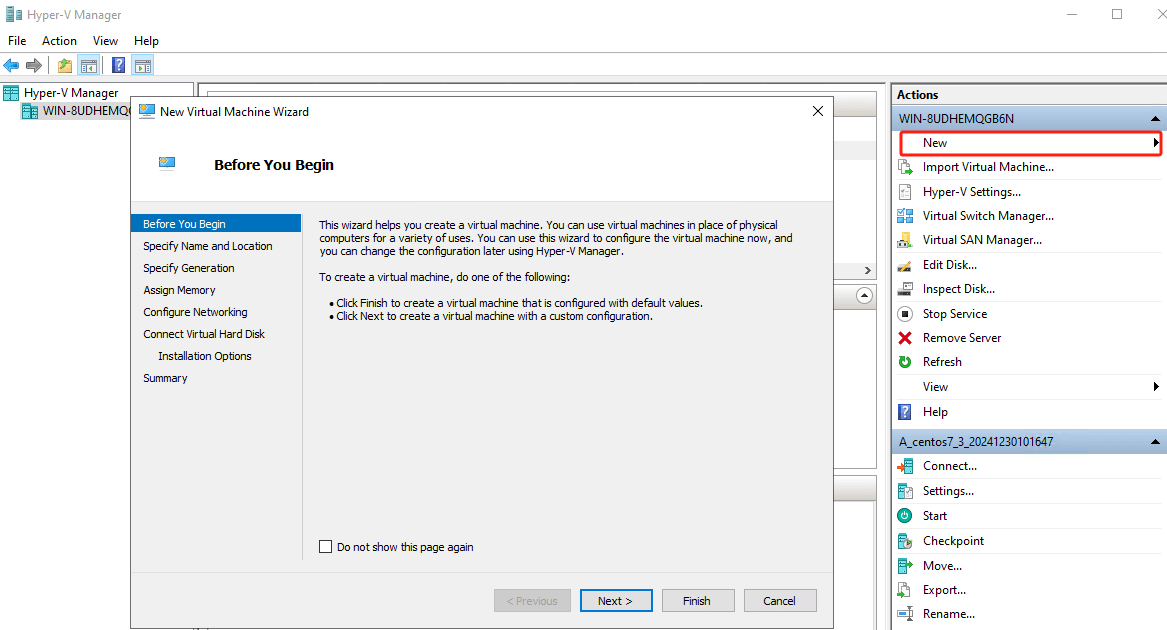Go to Specify Name and Location step

(208, 246)
